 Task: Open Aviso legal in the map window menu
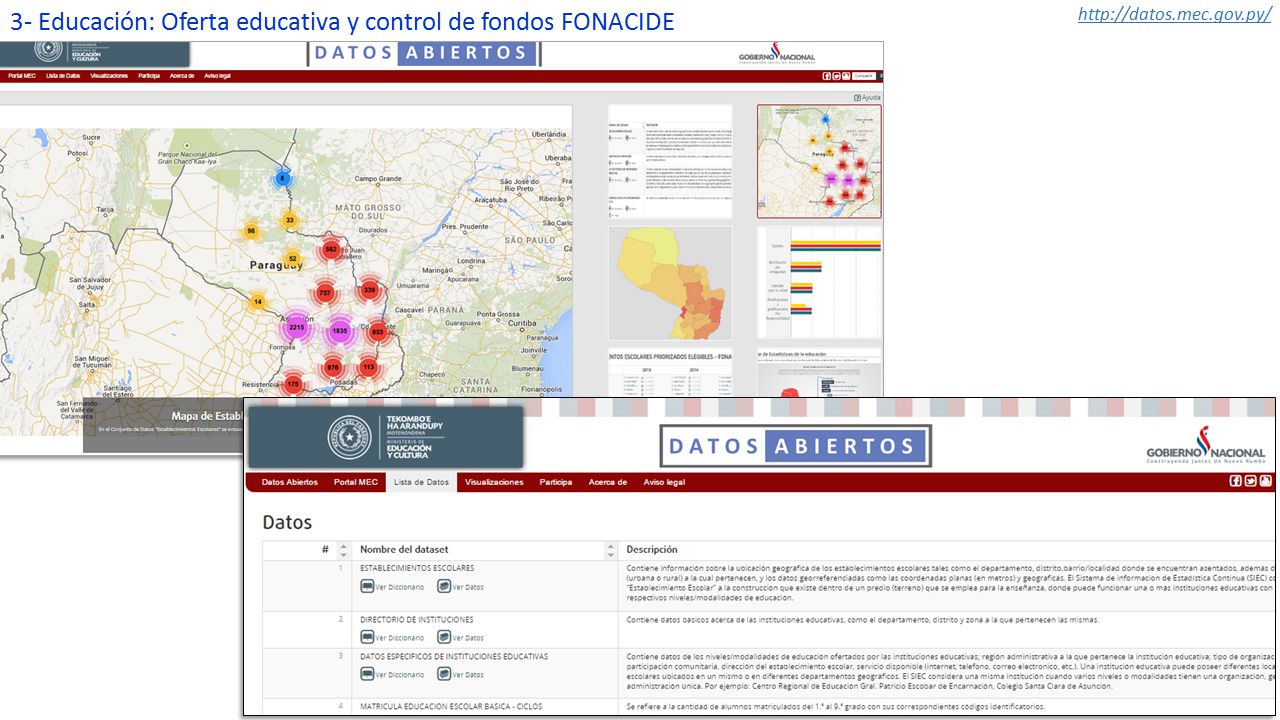(217, 76)
